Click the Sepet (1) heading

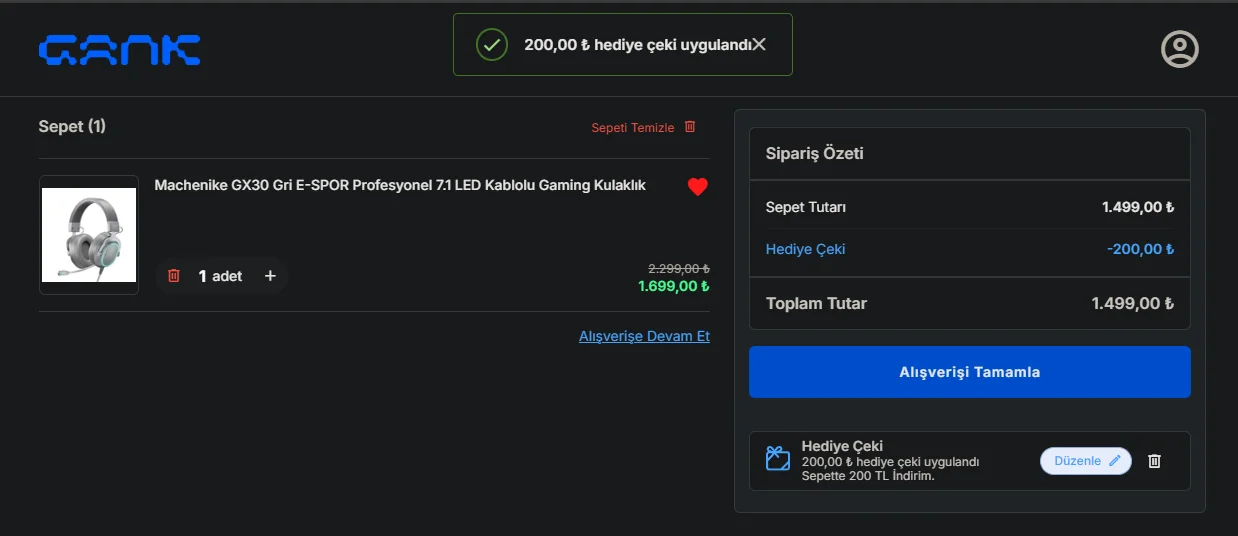click(x=72, y=126)
